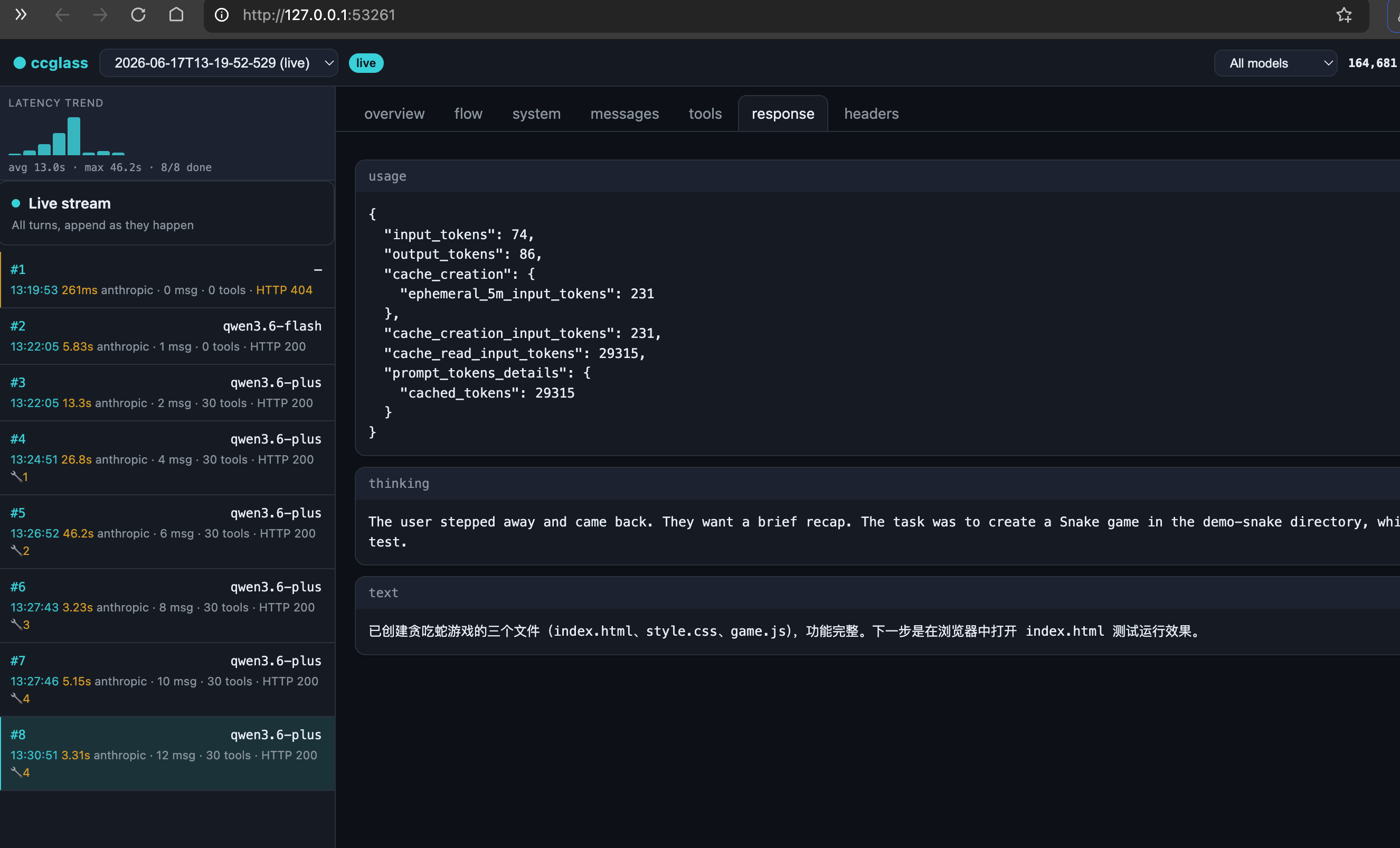This screenshot has height=848, width=1400.
Task: Open the All models filter dropdown
Action: [x=1275, y=62]
